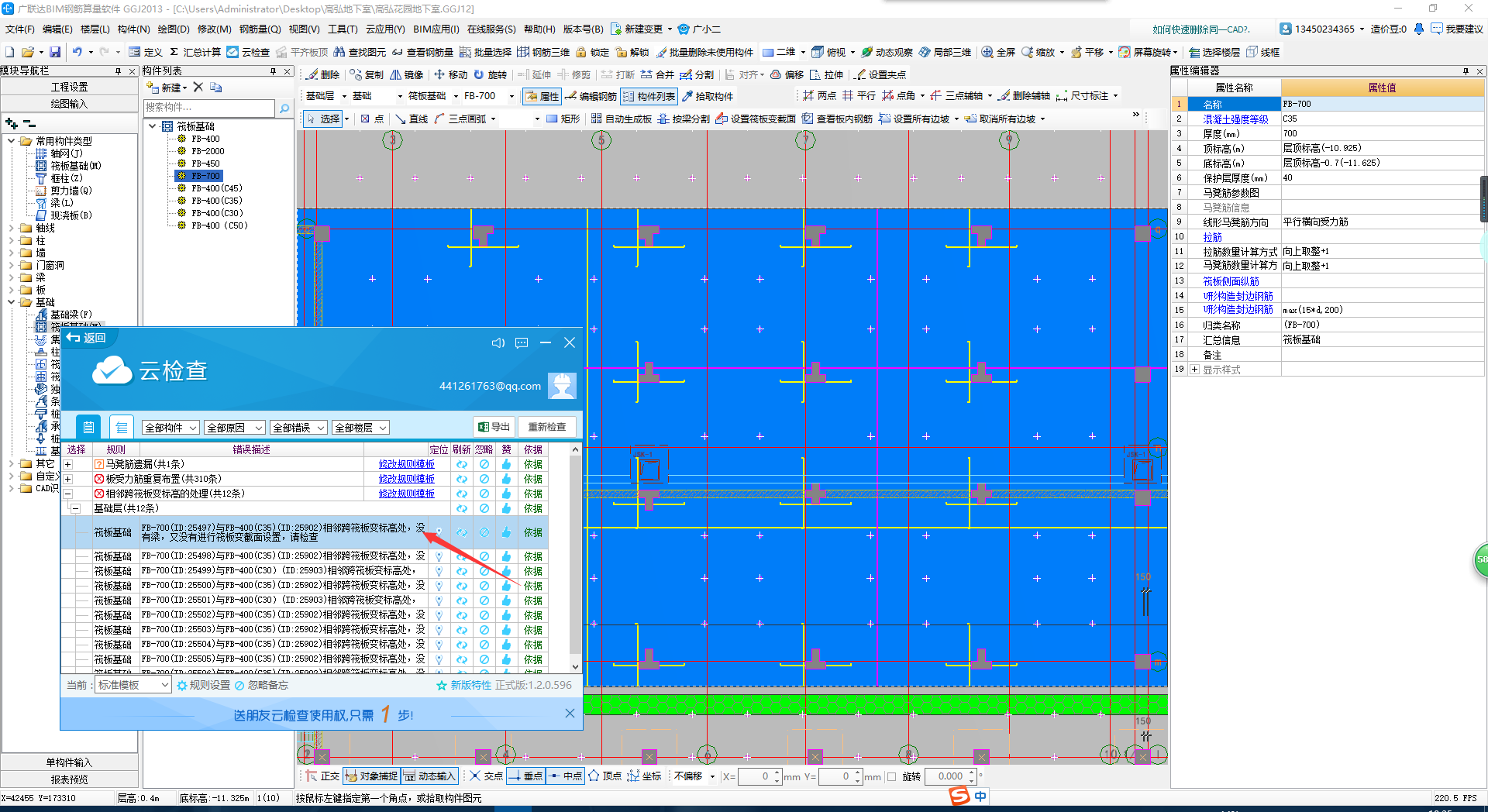
Task: Click the 重新检查 recheck button
Action: point(546,427)
